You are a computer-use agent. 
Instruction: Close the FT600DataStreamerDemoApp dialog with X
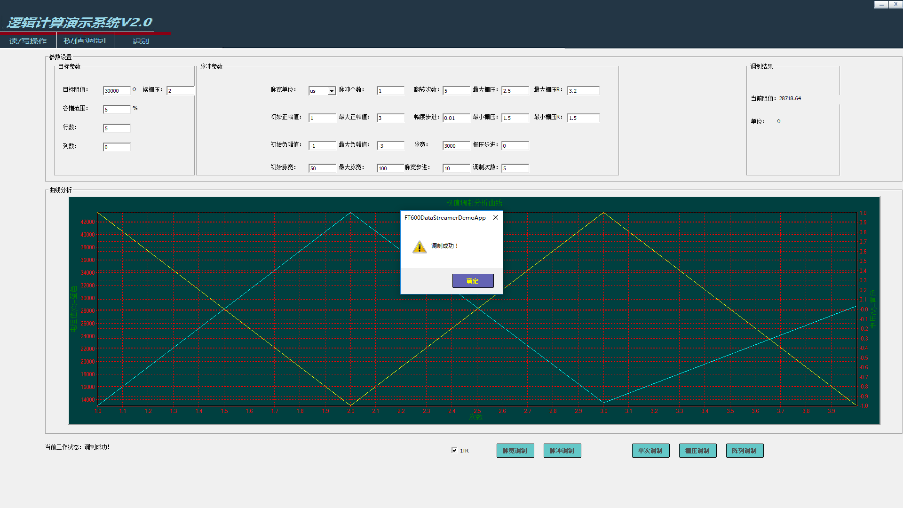(x=495, y=218)
